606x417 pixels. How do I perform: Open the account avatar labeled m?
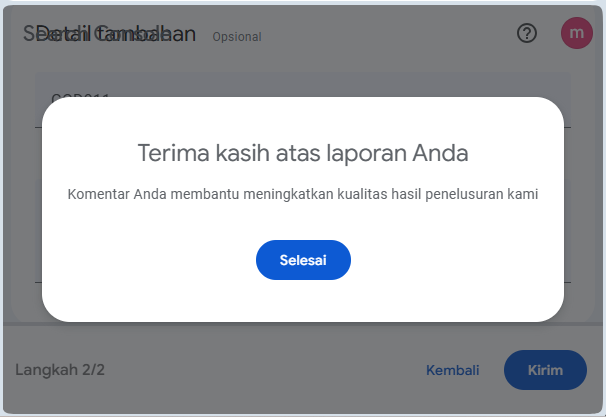tap(577, 33)
